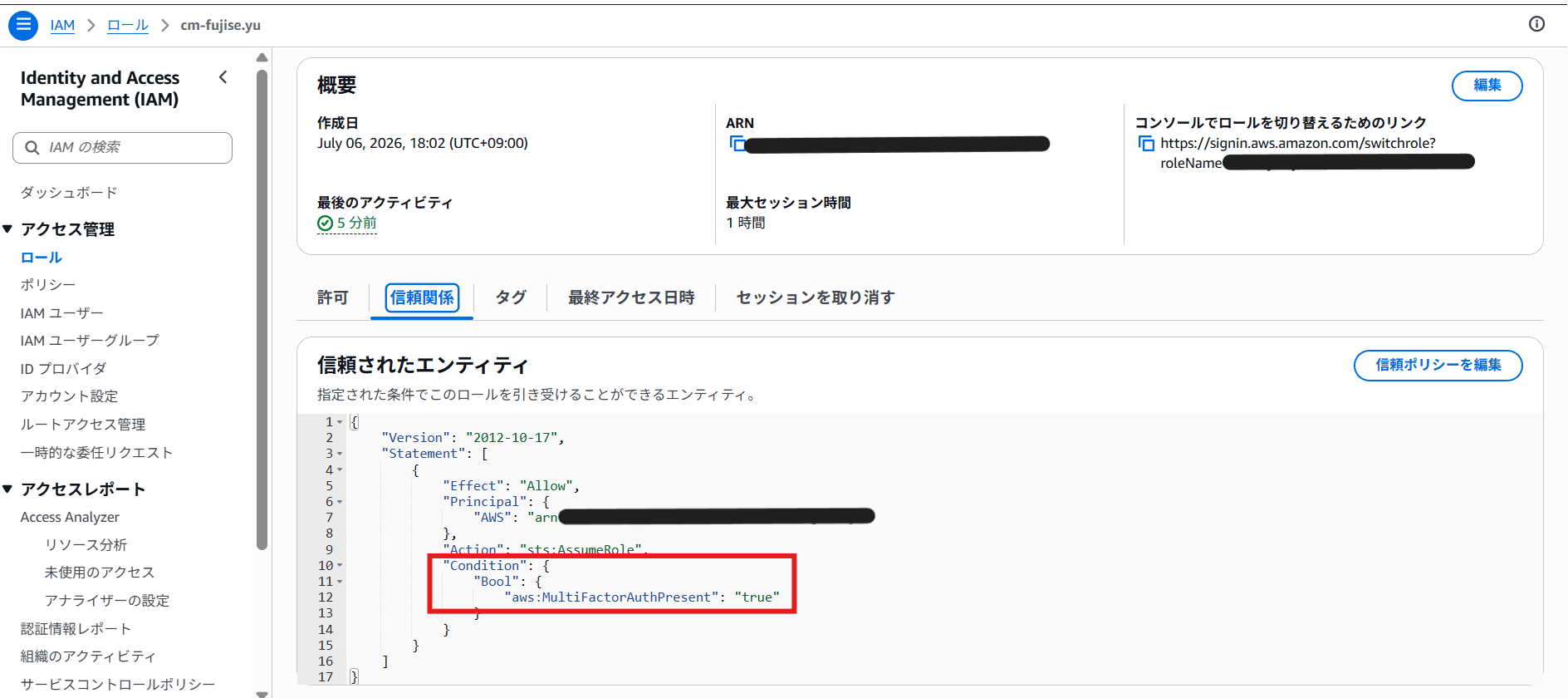Click the info circle icon
The width and height of the screenshot is (1568, 698).
(x=1537, y=24)
